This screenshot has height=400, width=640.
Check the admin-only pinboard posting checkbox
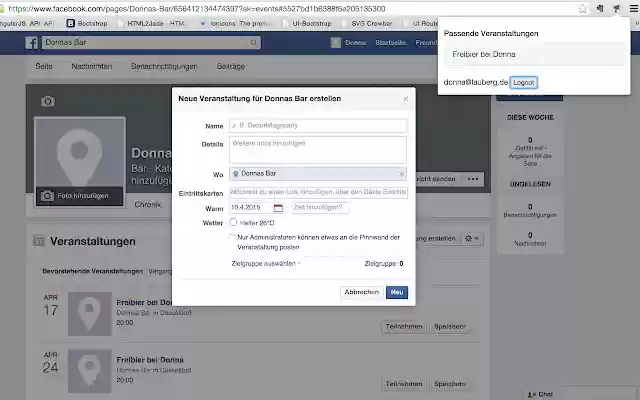click(x=233, y=238)
